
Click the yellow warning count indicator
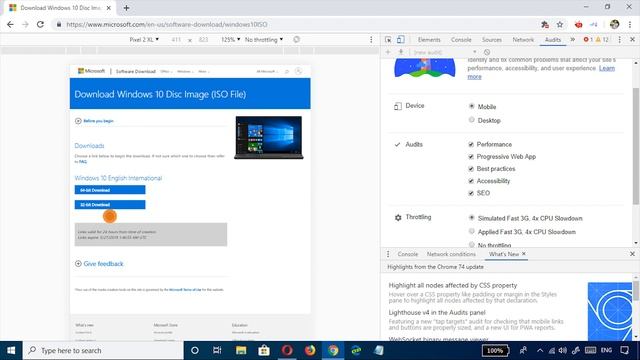[x=602, y=40]
